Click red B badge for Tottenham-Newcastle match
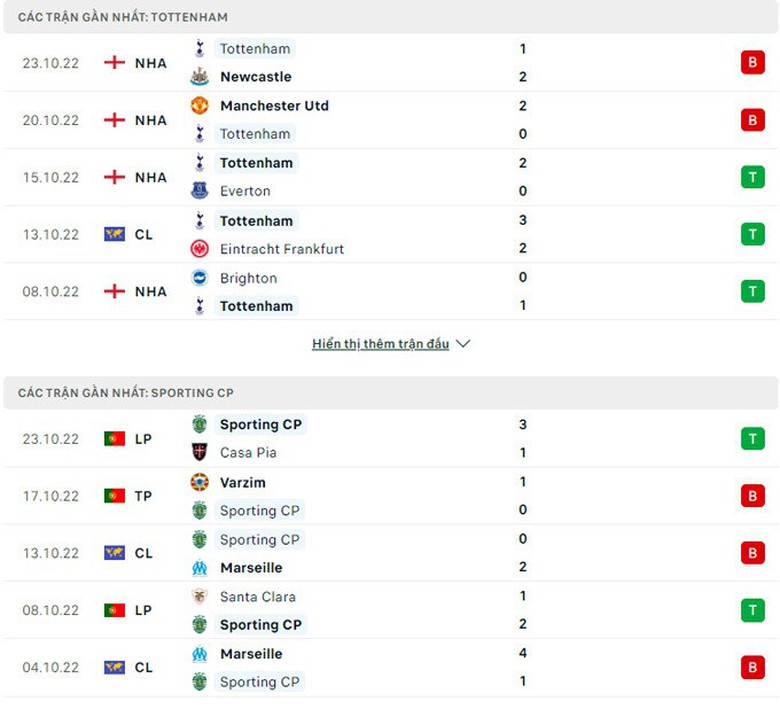The image size is (780, 709). pos(752,63)
